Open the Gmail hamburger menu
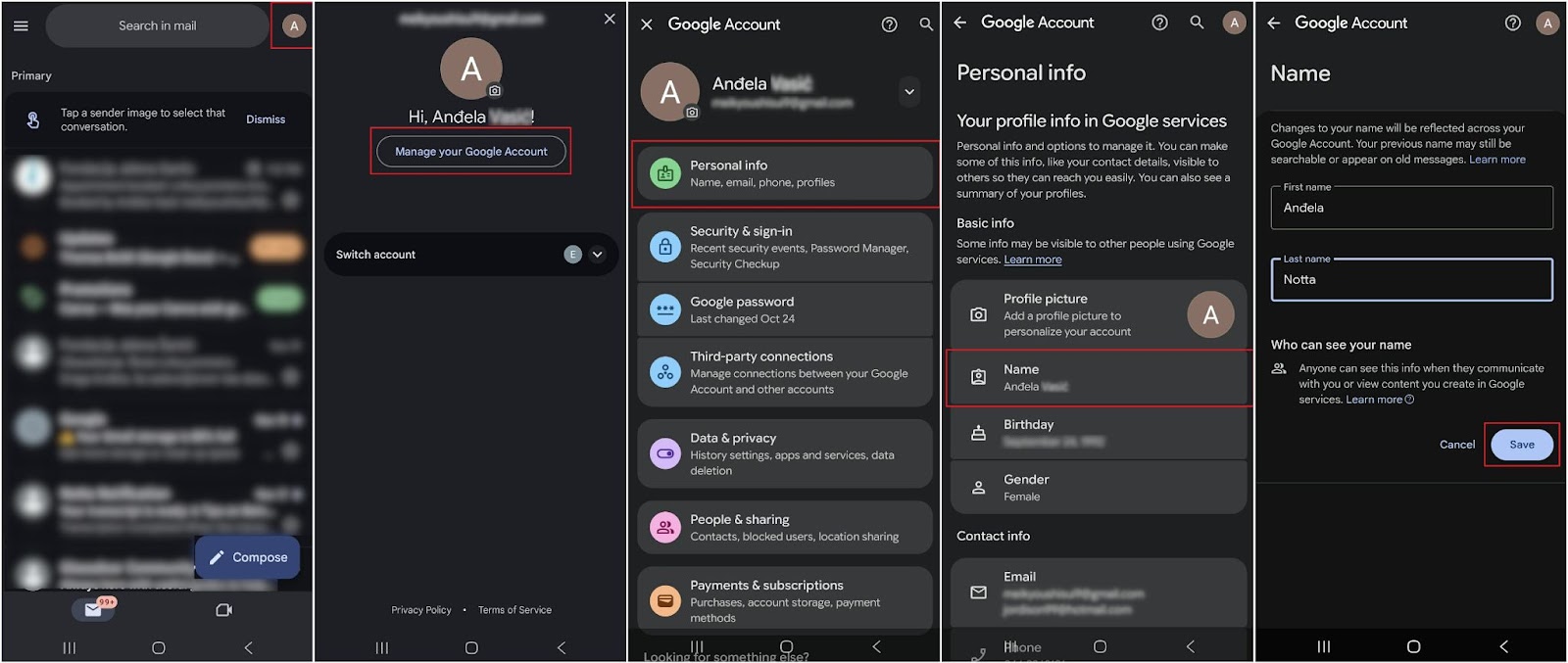 21,26
